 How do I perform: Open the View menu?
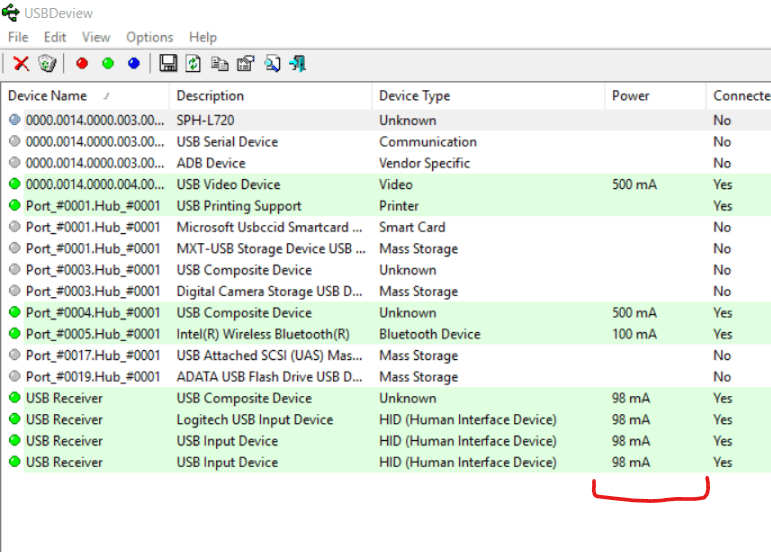(x=96, y=37)
